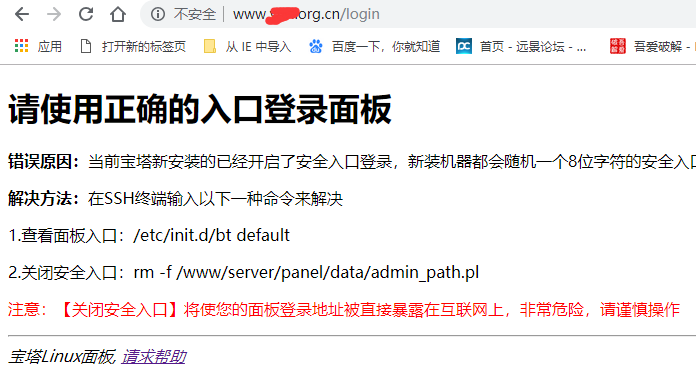Click the /etc/init.d/bt default command text
The image size is (696, 373).
coord(211,235)
